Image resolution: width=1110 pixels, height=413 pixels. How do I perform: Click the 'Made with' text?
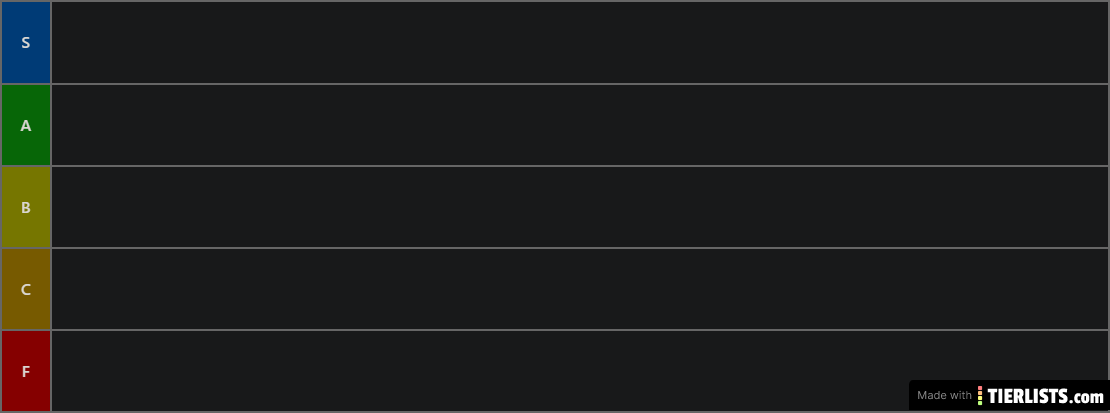tap(944, 396)
